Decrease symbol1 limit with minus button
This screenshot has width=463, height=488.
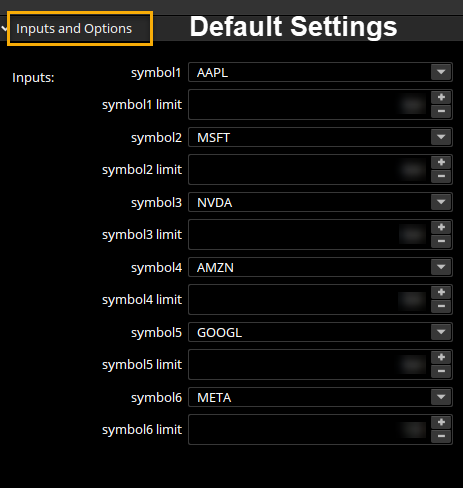[x=441, y=111]
